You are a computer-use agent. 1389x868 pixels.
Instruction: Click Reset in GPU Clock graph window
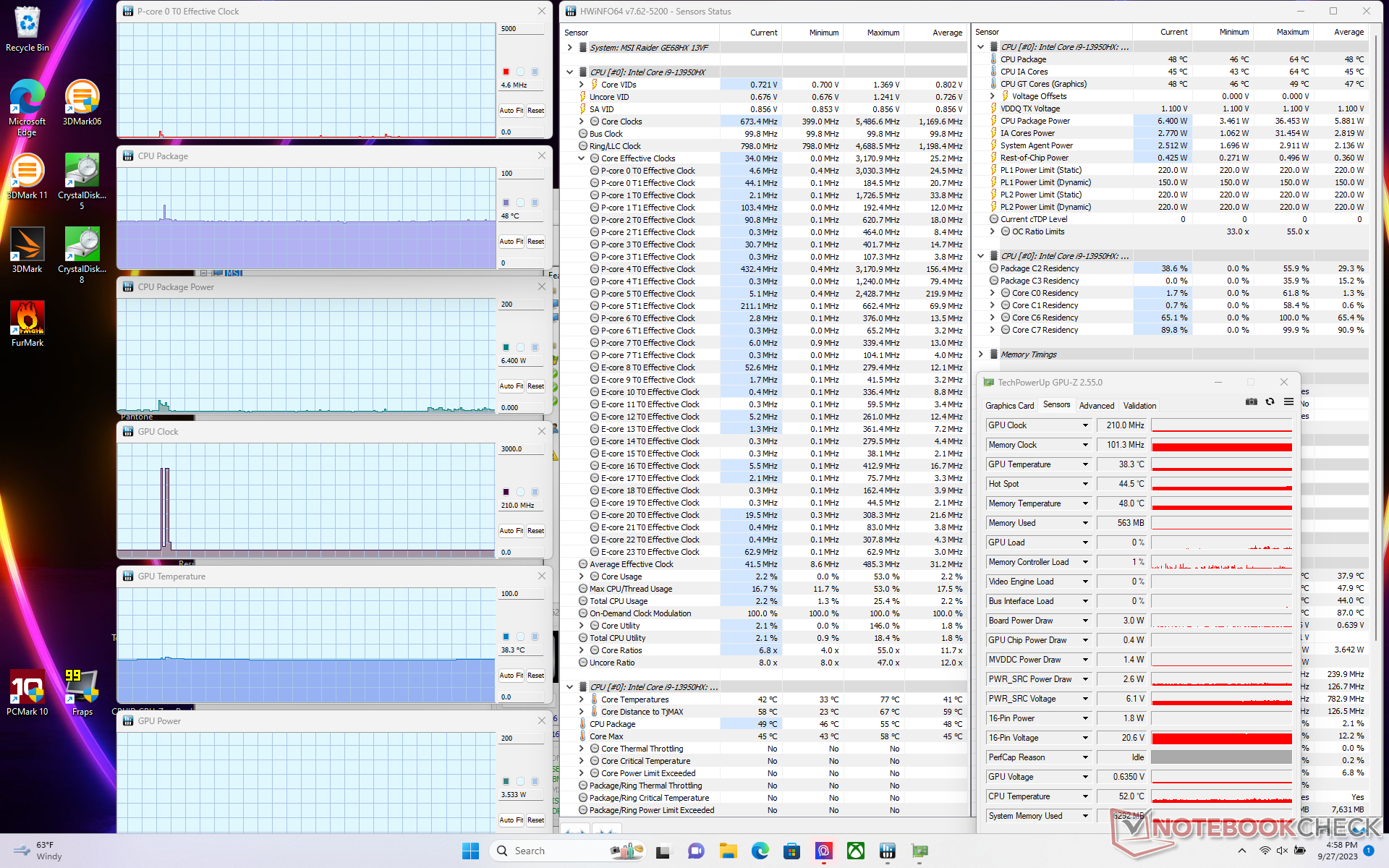(x=535, y=531)
